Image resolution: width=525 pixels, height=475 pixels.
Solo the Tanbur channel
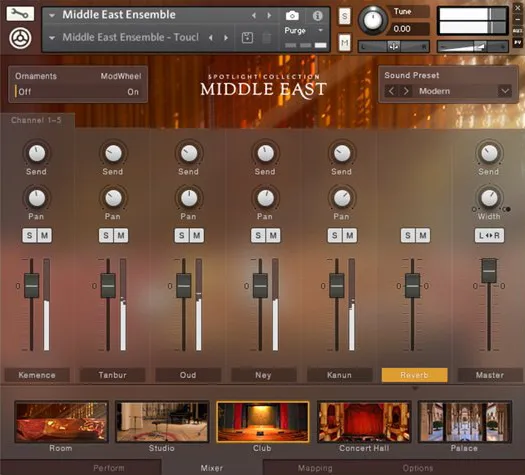click(x=106, y=235)
